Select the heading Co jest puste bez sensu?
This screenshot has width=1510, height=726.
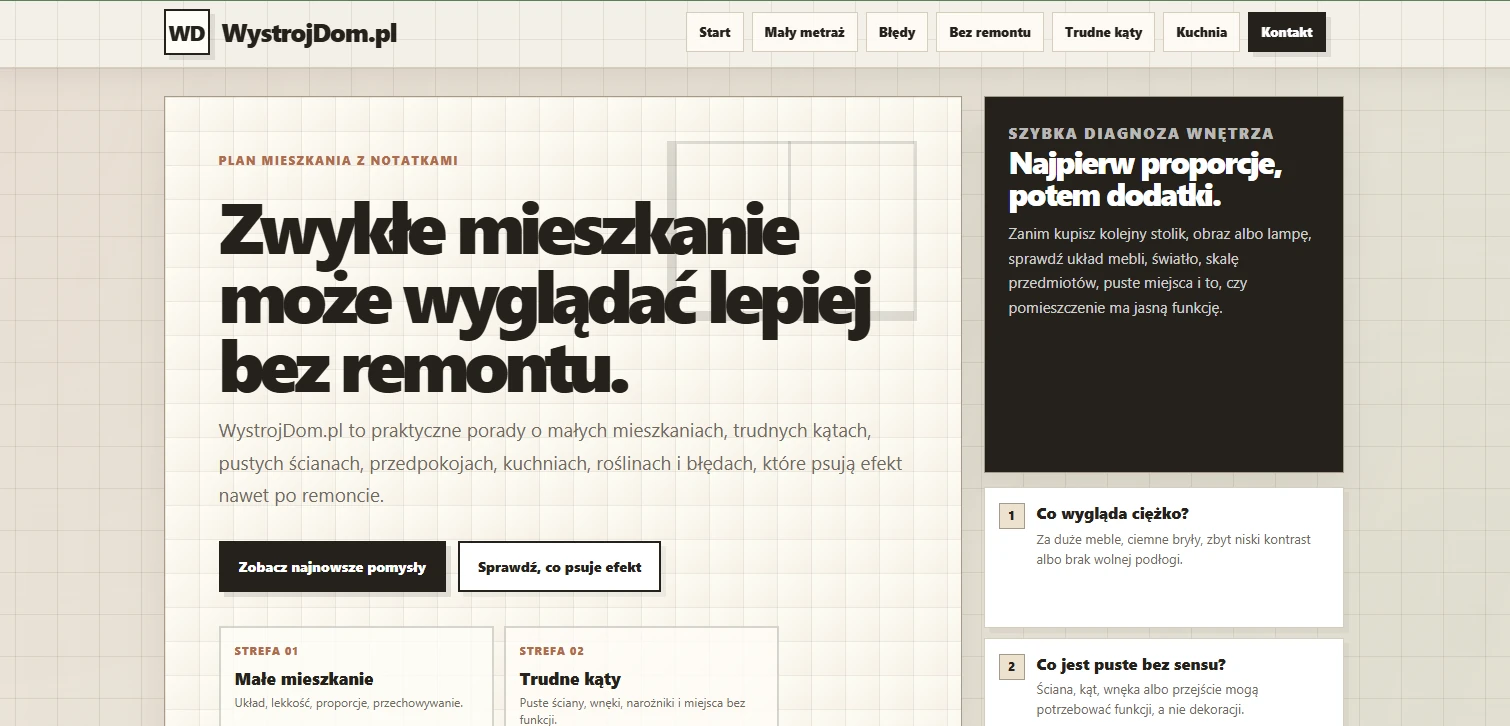pyautogui.click(x=1131, y=665)
